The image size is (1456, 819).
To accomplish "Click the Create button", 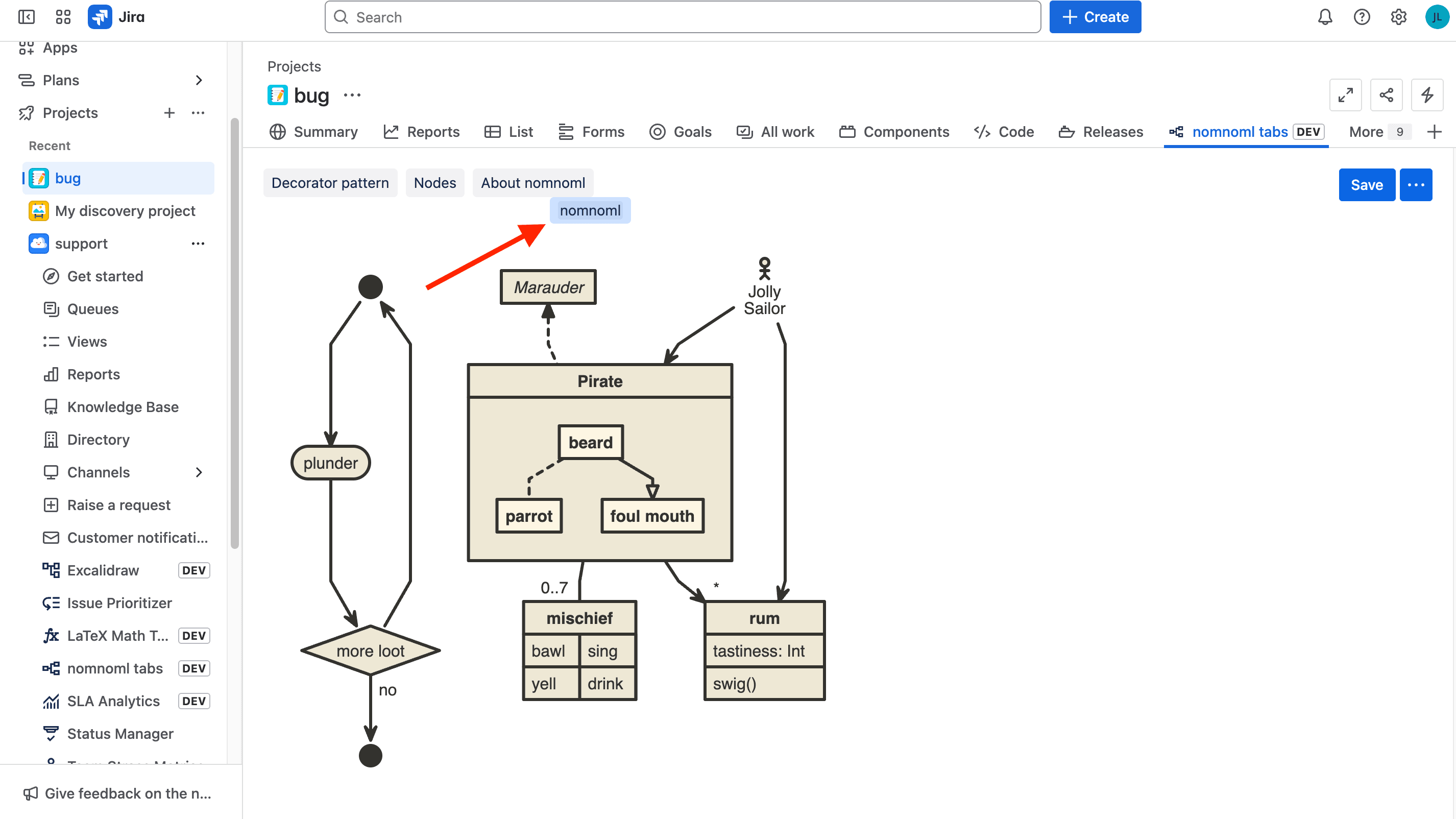I will [x=1095, y=17].
